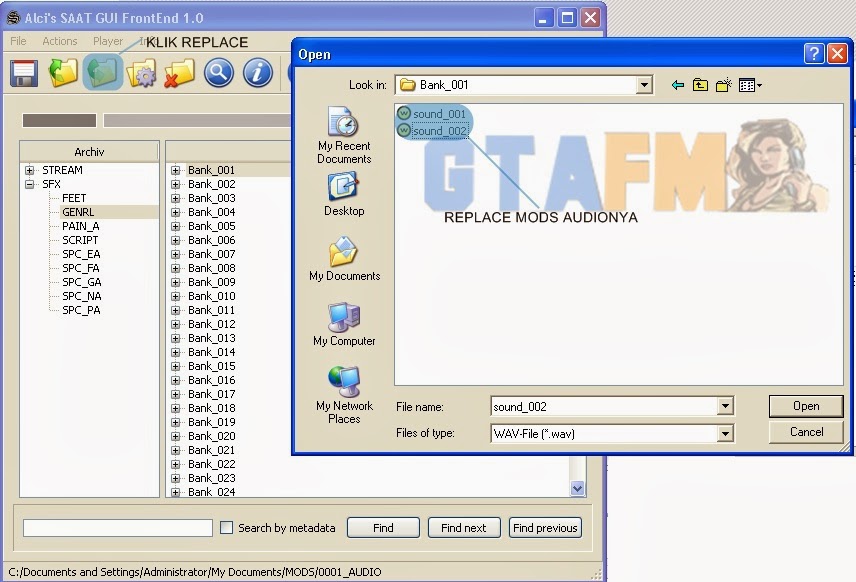Open the File menu
The width and height of the screenshot is (856, 582).
click(x=18, y=41)
